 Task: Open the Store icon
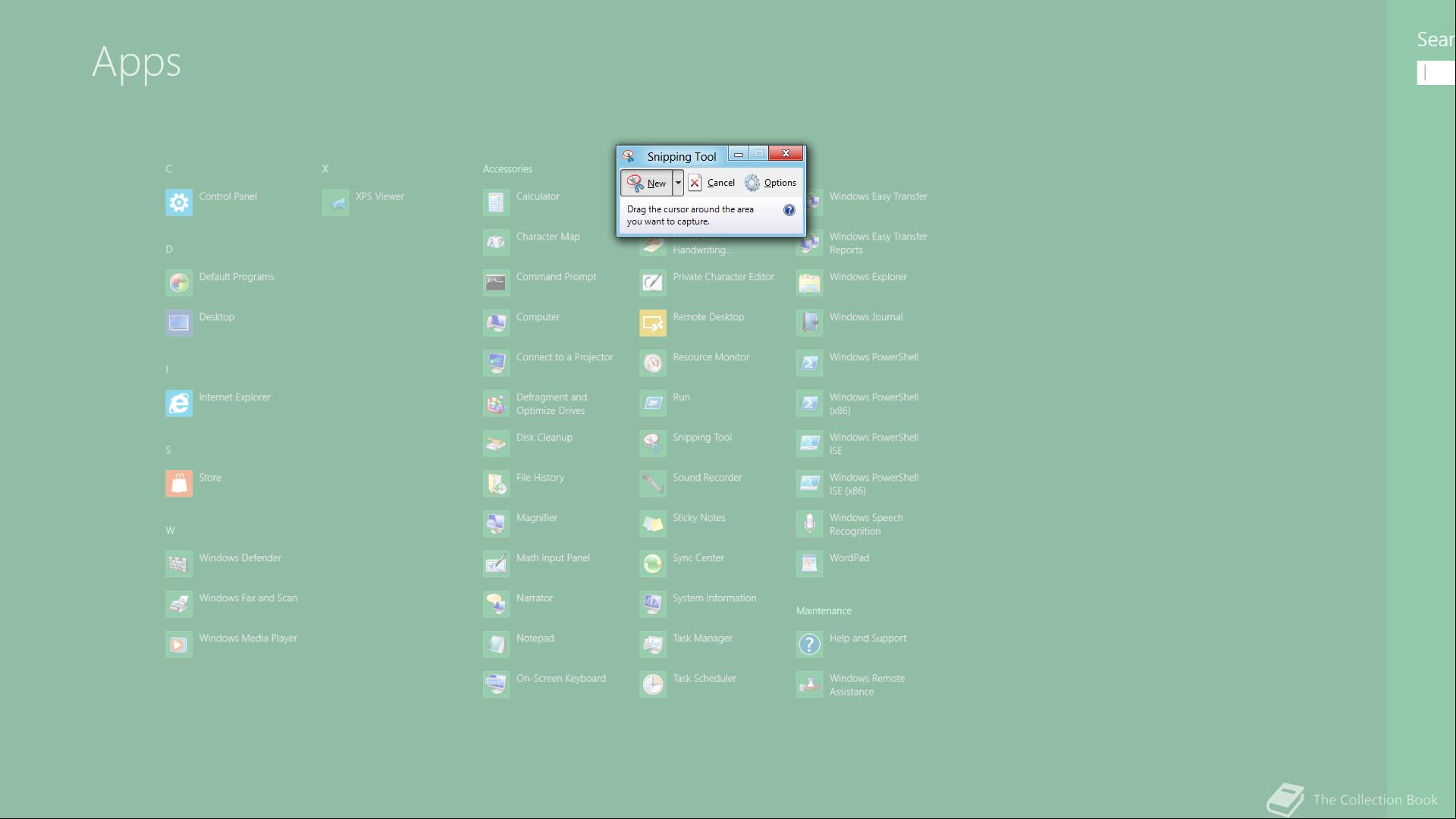coord(179,484)
